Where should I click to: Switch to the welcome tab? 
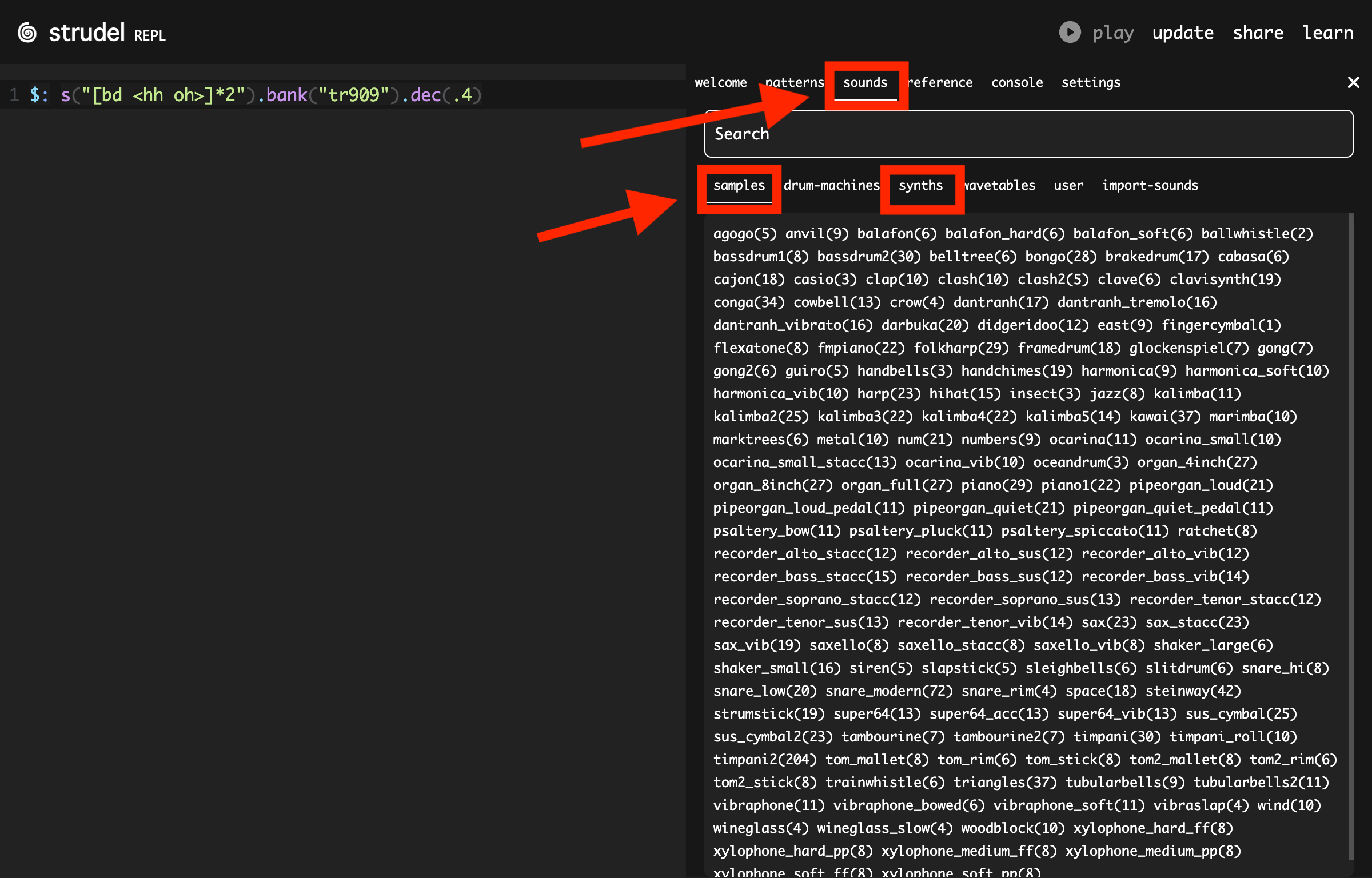720,83
